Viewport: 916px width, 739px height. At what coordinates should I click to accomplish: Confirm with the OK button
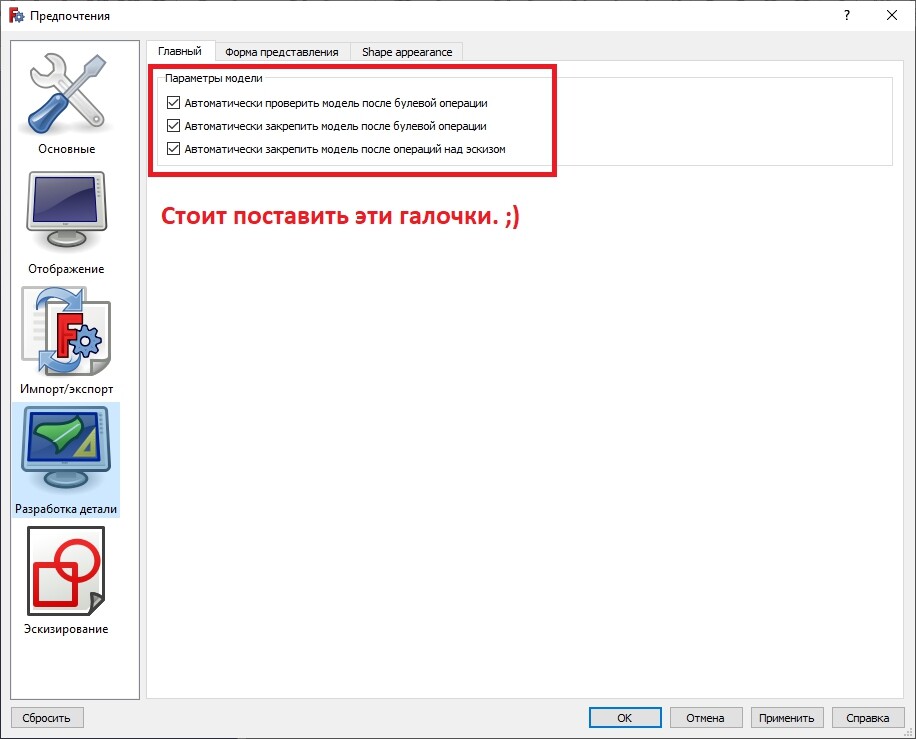tap(624, 718)
